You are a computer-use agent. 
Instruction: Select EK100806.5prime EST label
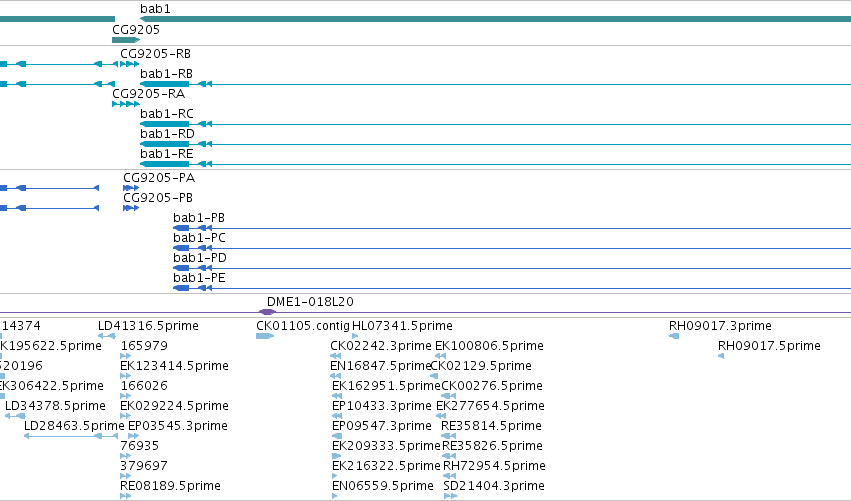pos(490,346)
